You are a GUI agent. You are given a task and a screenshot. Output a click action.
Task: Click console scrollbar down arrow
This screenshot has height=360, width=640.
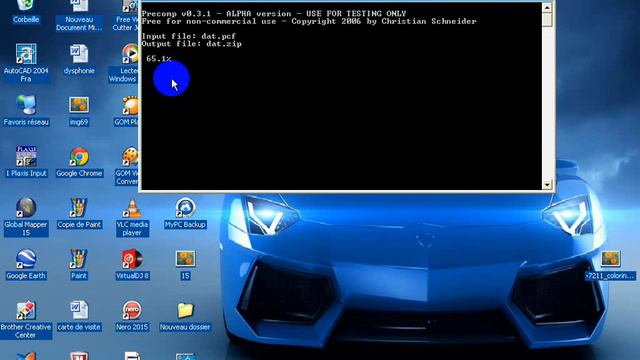click(547, 184)
